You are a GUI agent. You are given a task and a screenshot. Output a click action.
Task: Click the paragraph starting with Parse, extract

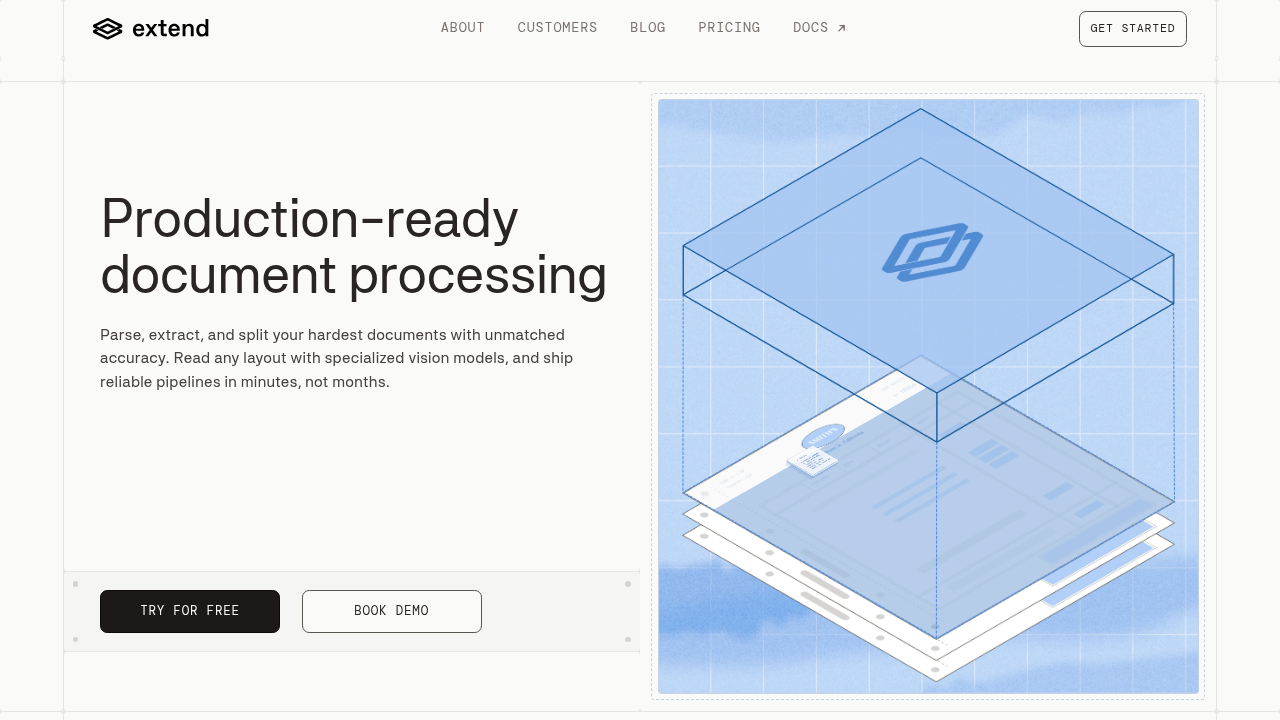coord(336,358)
